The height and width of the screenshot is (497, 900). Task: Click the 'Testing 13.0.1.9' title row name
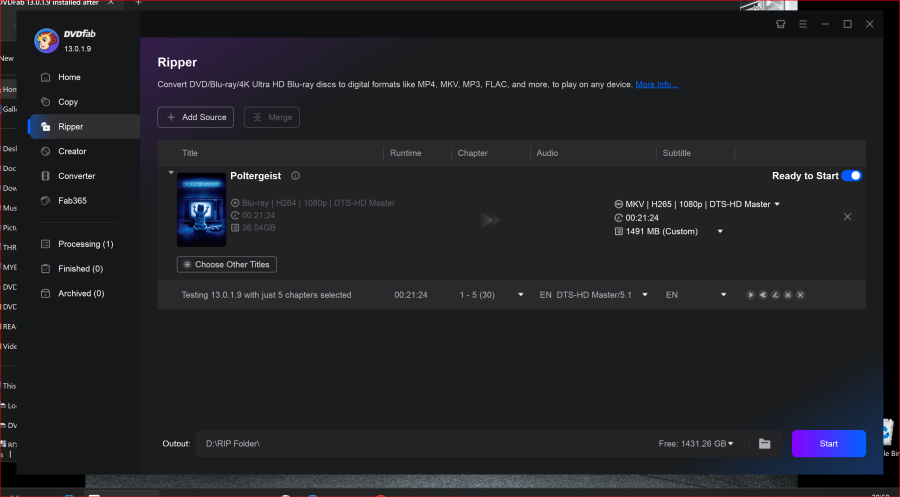(266, 295)
